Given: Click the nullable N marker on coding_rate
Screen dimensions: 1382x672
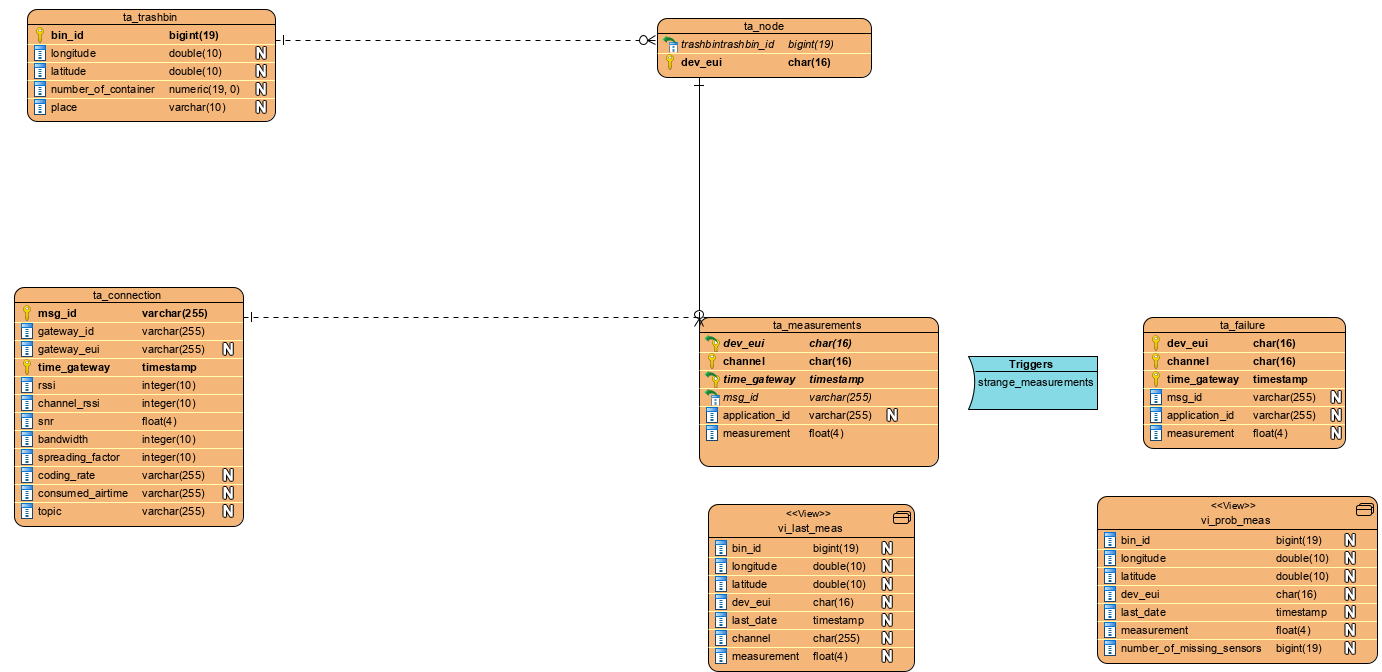Looking at the screenshot, I should 228,475.
